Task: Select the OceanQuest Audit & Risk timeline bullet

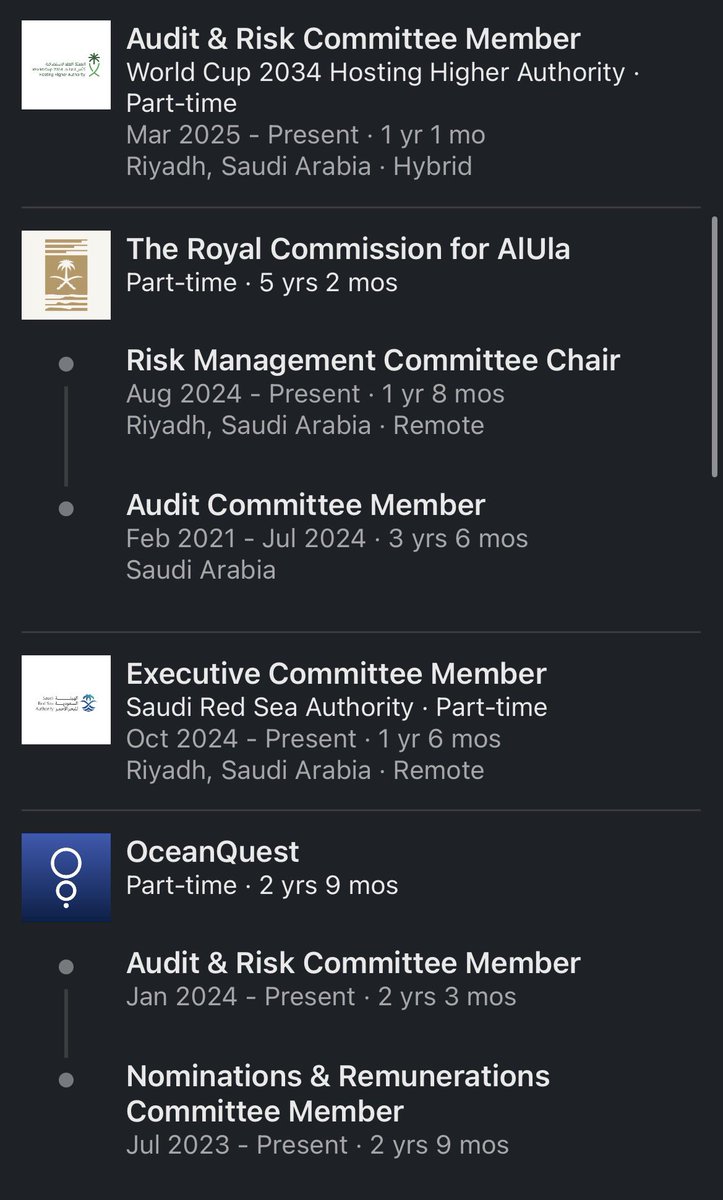Action: (66, 967)
